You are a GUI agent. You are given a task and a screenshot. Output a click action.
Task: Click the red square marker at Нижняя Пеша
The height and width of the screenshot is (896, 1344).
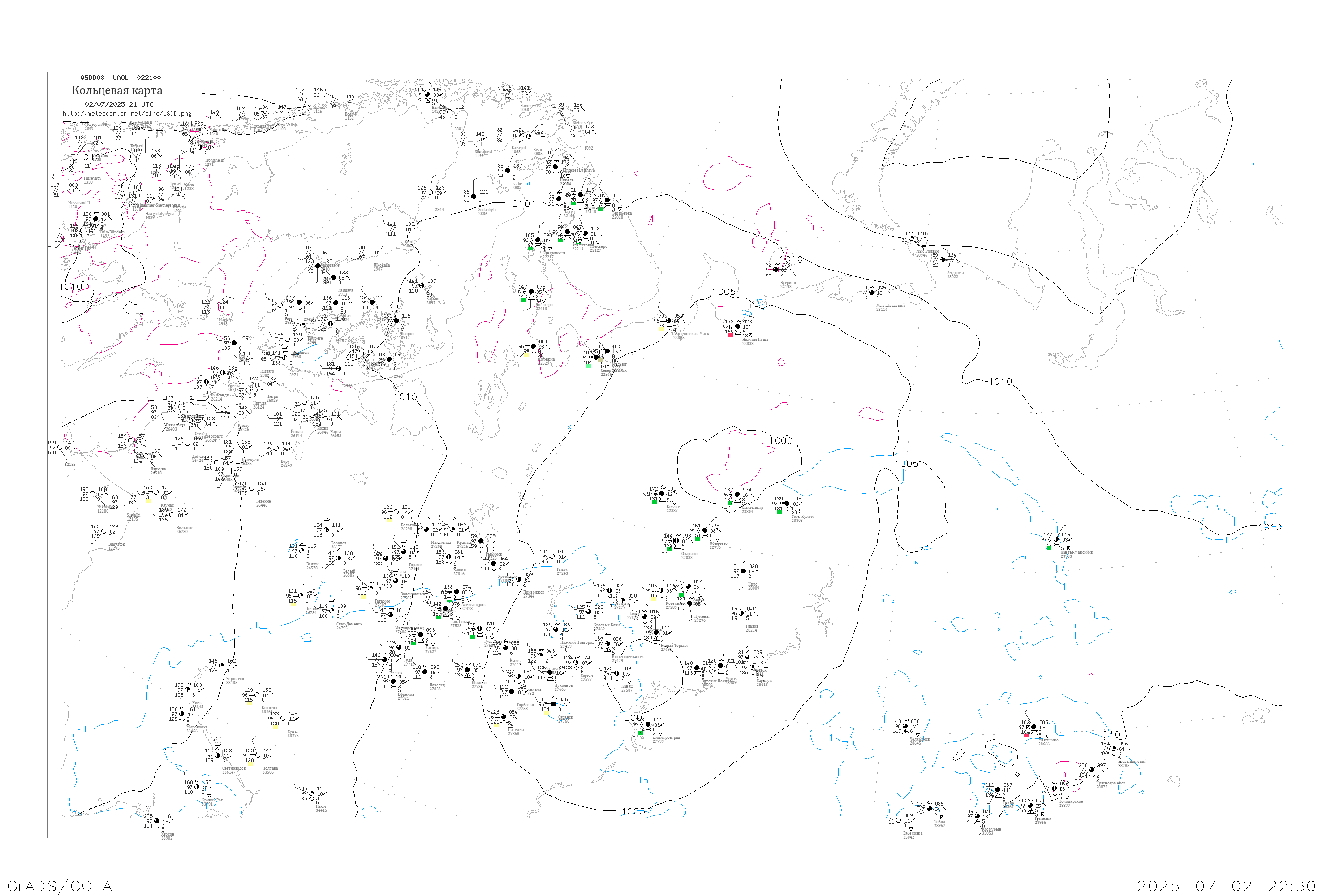point(730,335)
